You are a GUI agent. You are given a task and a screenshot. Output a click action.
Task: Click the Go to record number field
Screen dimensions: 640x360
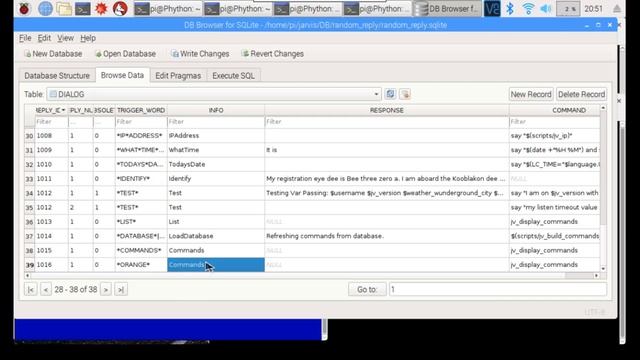tap(498, 289)
